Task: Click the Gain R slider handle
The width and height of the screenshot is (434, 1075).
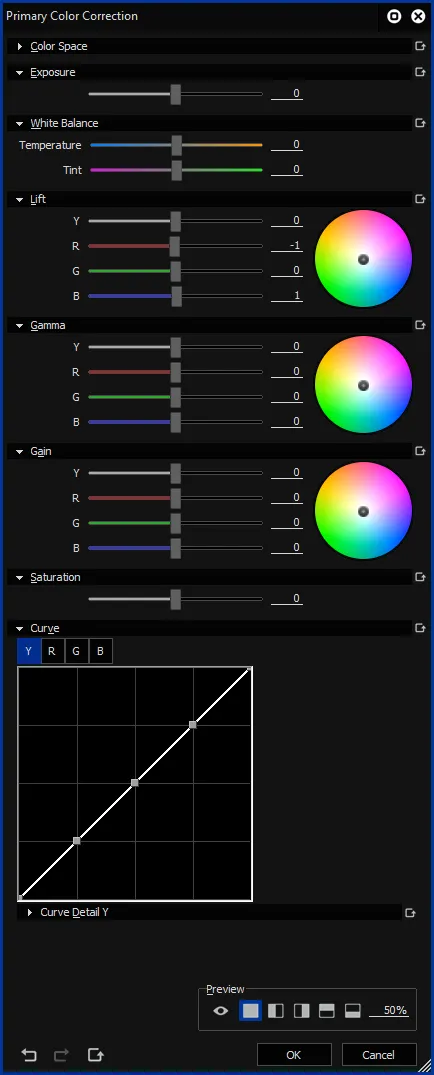Action: click(176, 498)
